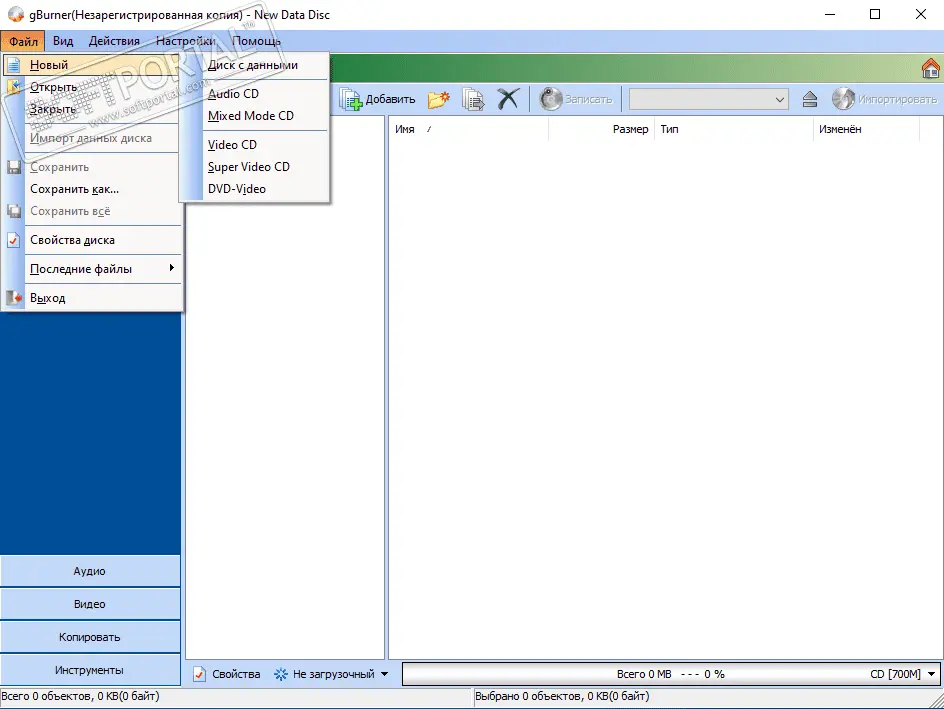944x709 pixels.
Task: Open the burner drive selection combo box
Action: pyautogui.click(x=709, y=99)
